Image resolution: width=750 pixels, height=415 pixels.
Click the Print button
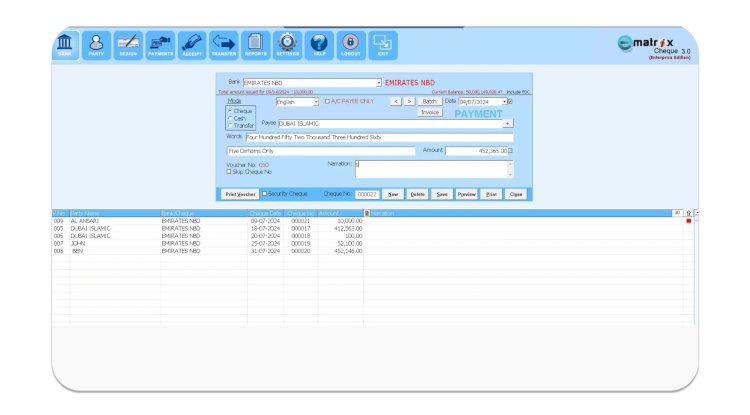pos(491,194)
